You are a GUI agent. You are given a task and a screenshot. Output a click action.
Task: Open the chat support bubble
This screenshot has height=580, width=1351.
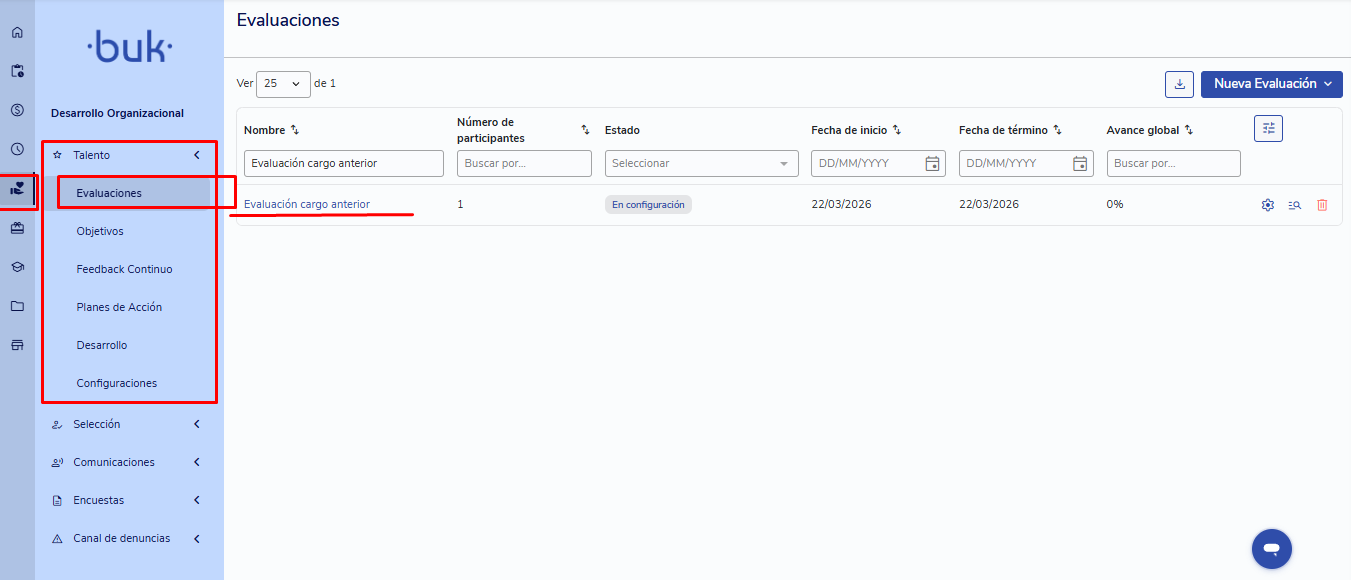click(x=1272, y=549)
